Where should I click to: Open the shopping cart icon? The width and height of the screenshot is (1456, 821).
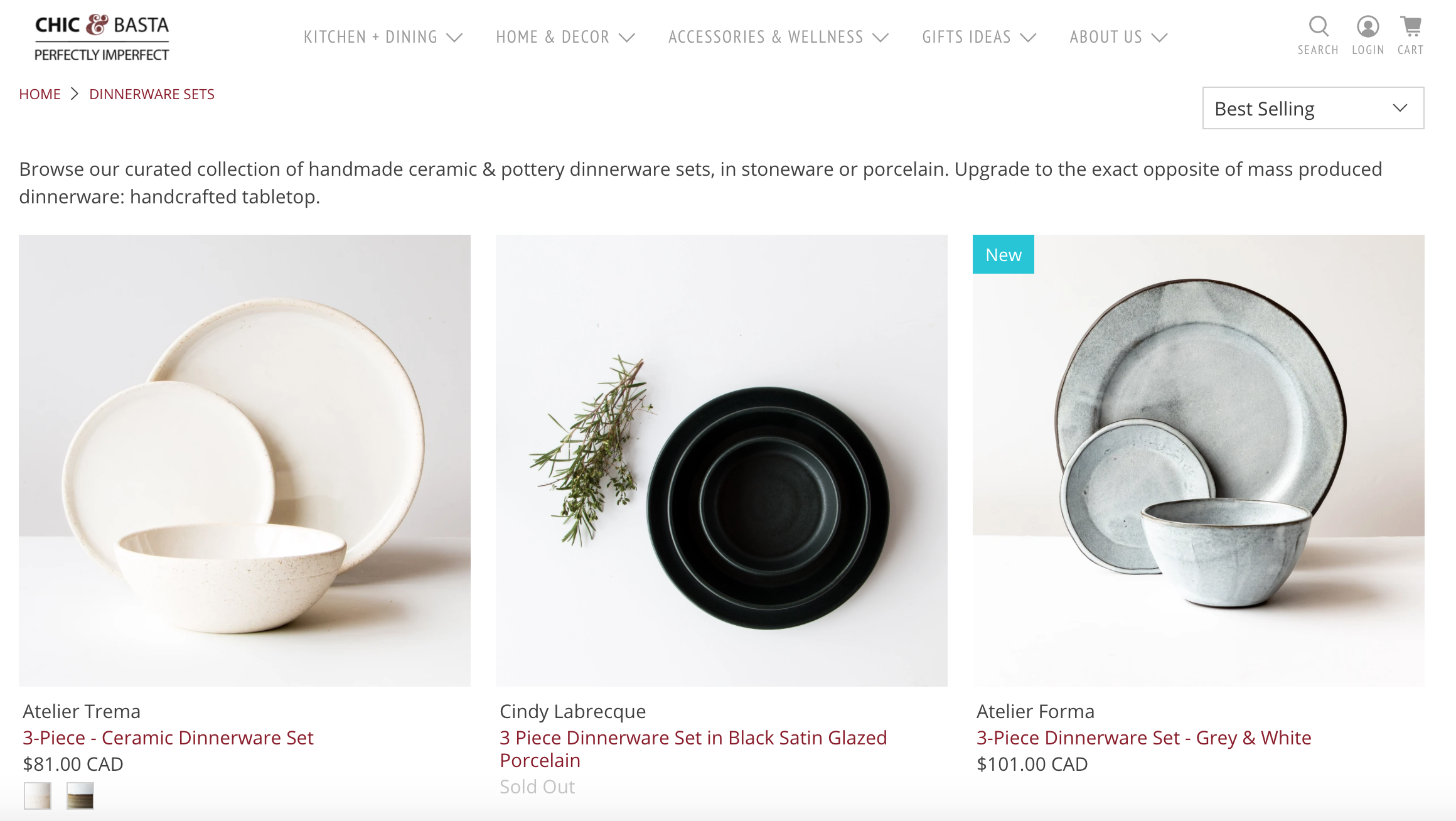[x=1410, y=26]
